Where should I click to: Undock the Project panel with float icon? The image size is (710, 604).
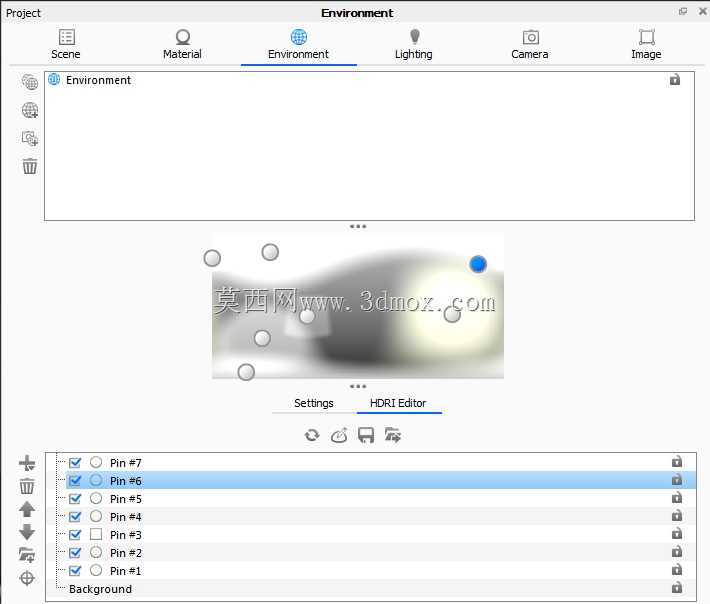(683, 12)
